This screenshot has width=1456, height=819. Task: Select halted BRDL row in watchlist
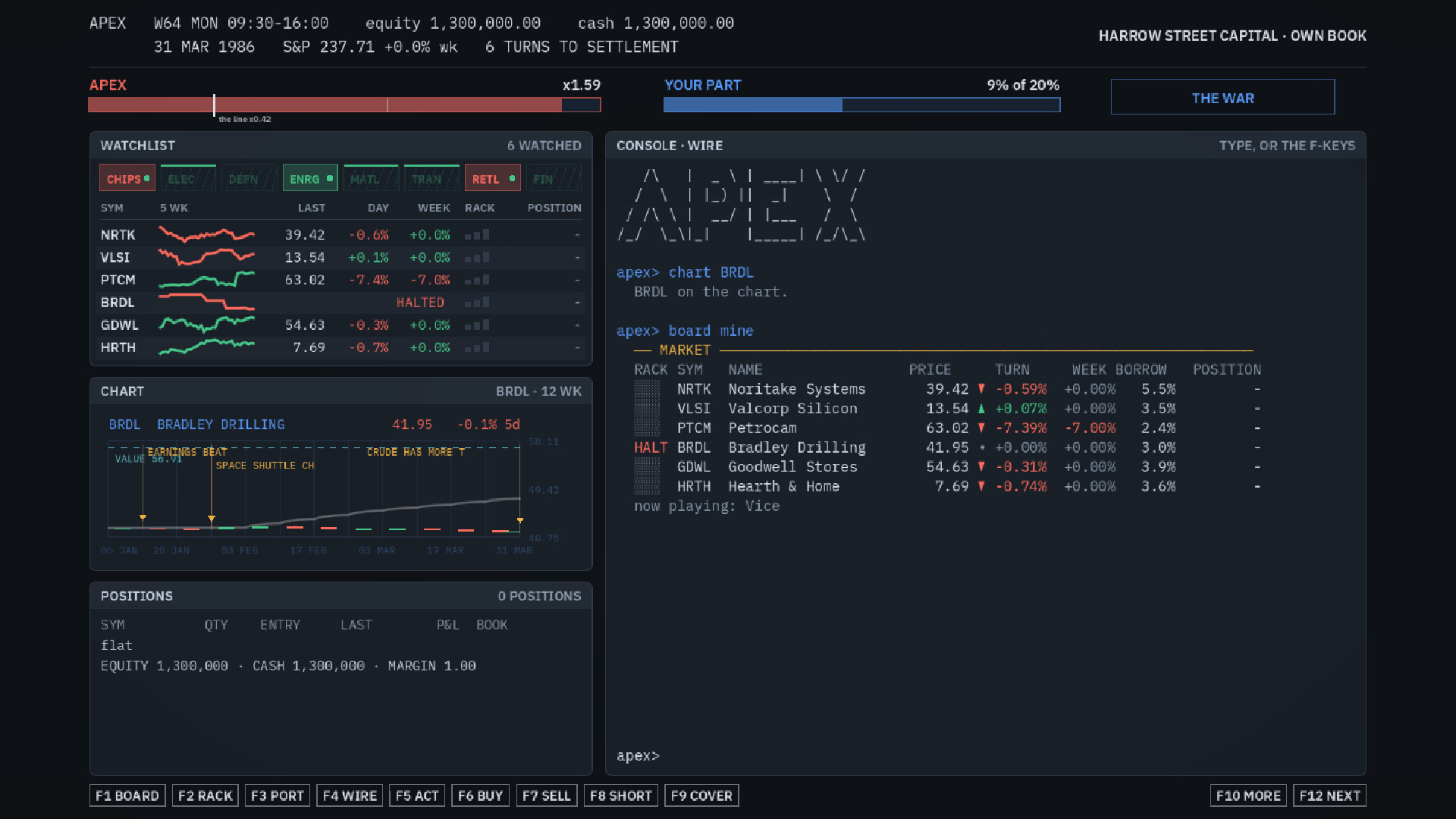pyautogui.click(x=341, y=303)
